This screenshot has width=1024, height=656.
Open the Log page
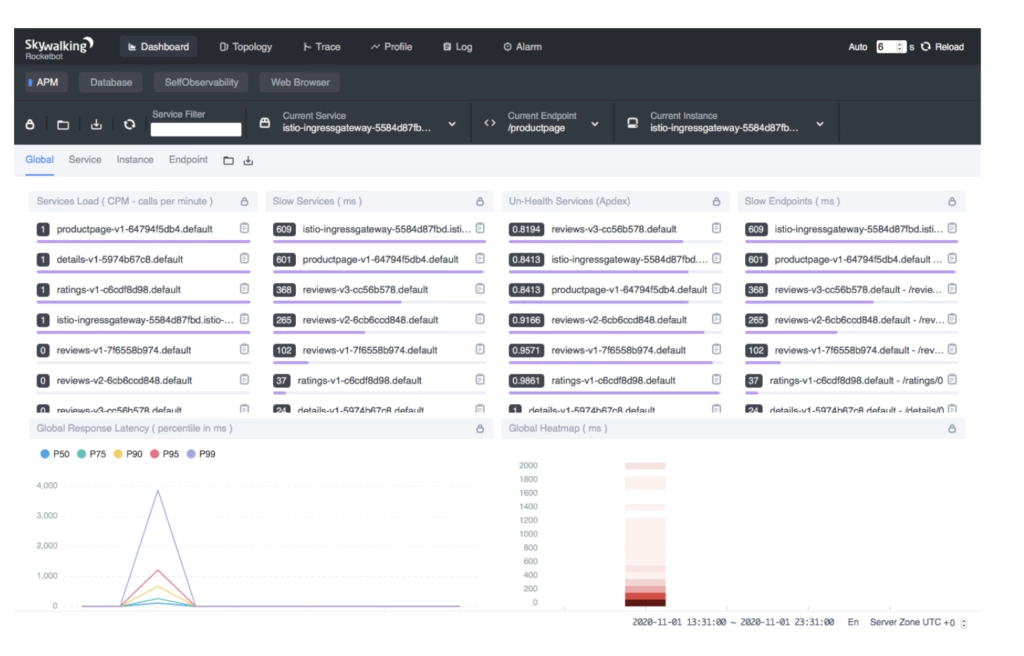457,47
